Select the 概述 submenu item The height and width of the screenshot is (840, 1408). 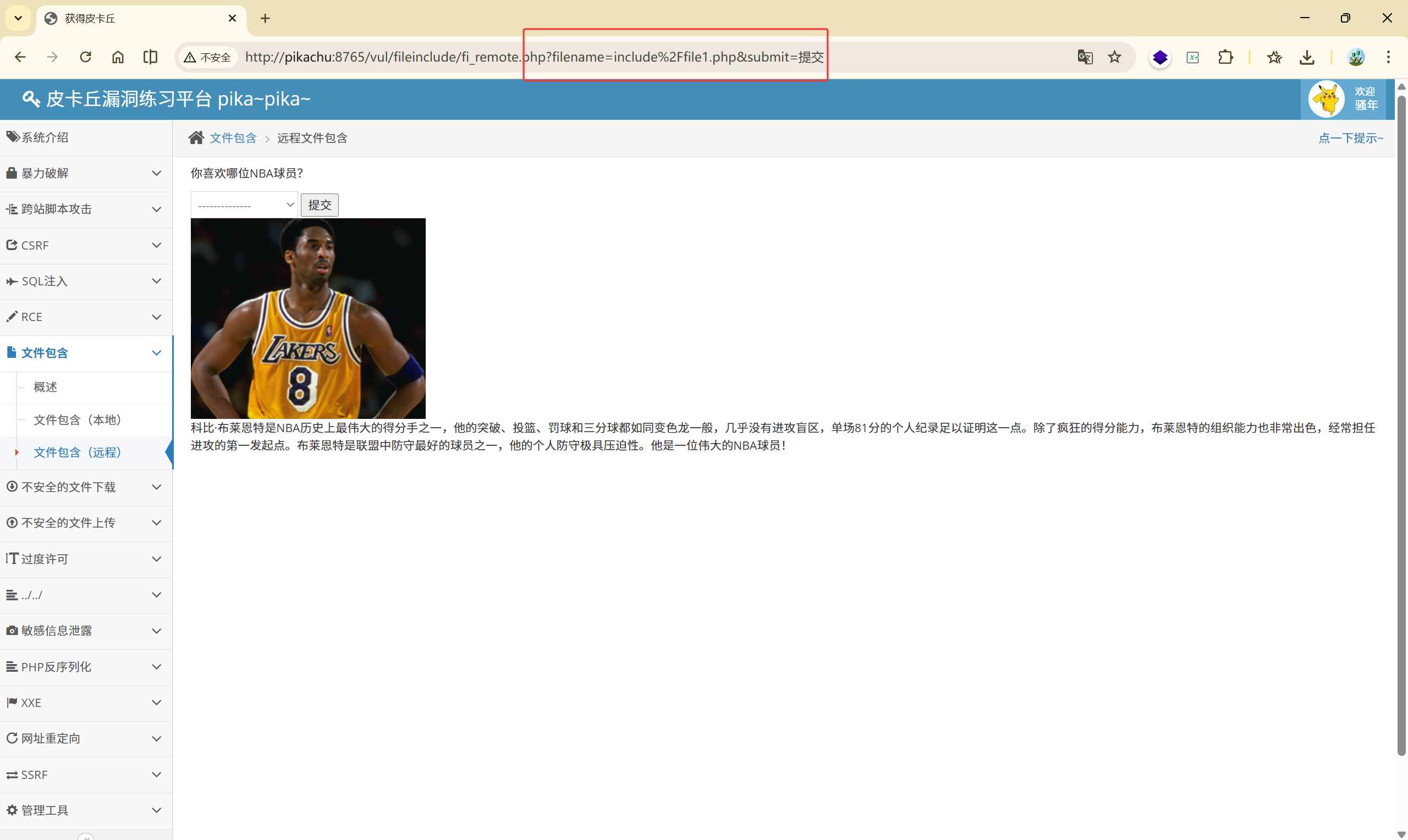click(45, 387)
